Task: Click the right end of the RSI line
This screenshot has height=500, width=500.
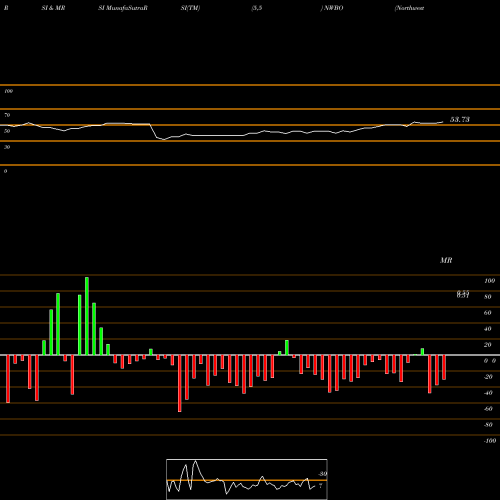Action: click(443, 122)
